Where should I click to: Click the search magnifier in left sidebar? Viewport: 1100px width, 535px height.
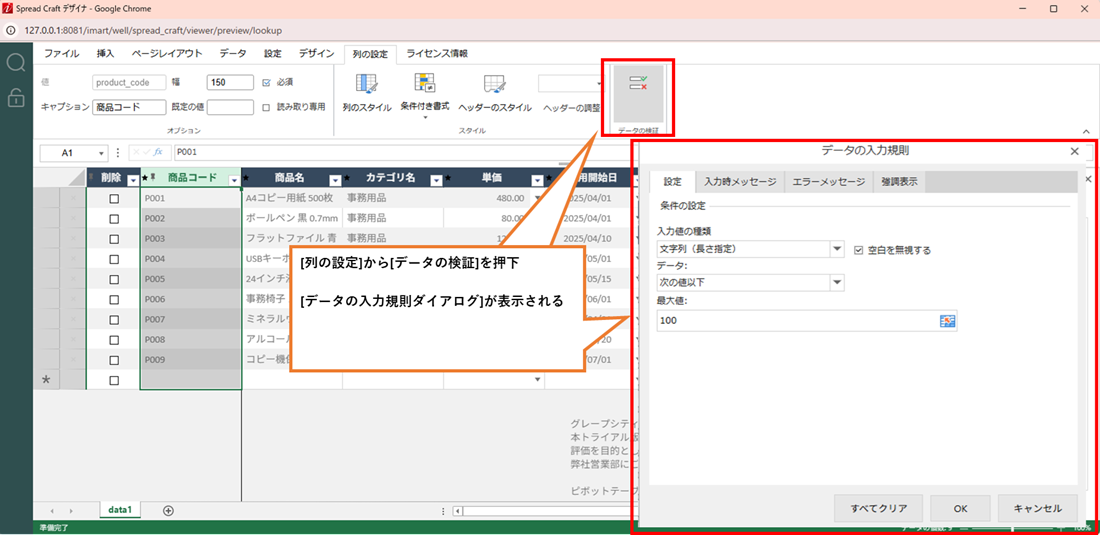[16, 64]
